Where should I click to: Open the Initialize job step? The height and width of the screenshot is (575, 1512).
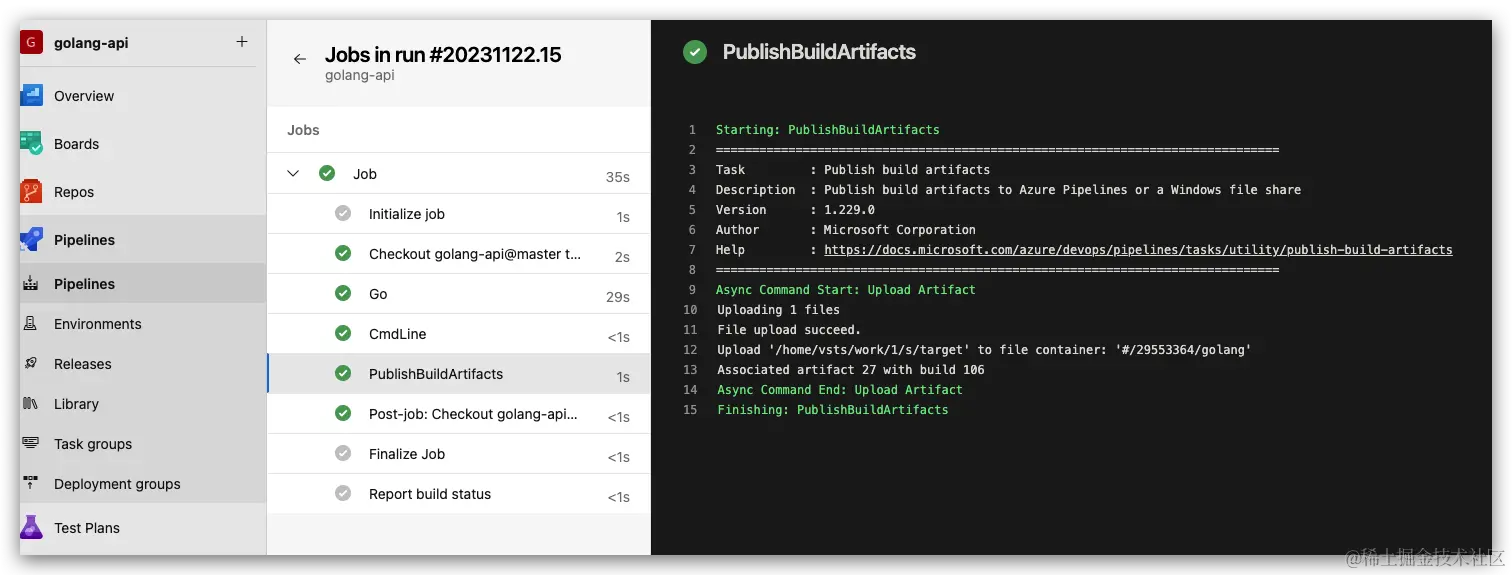(x=406, y=214)
